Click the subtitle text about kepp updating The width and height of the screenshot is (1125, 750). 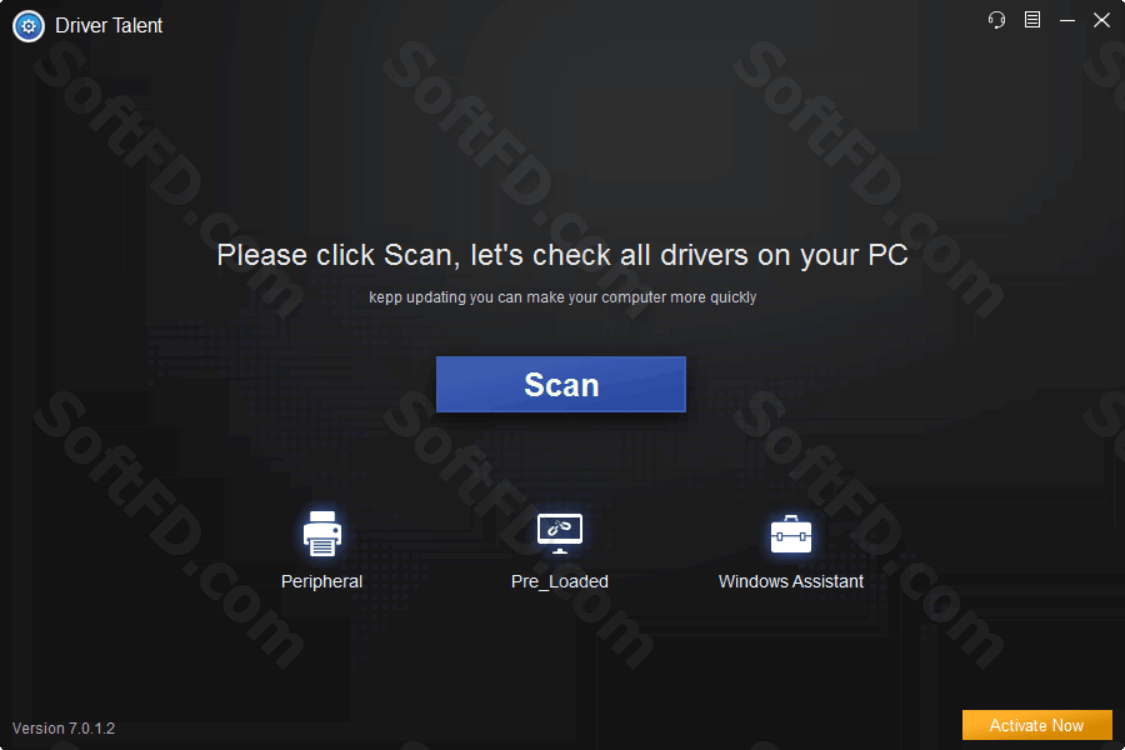[x=562, y=297]
